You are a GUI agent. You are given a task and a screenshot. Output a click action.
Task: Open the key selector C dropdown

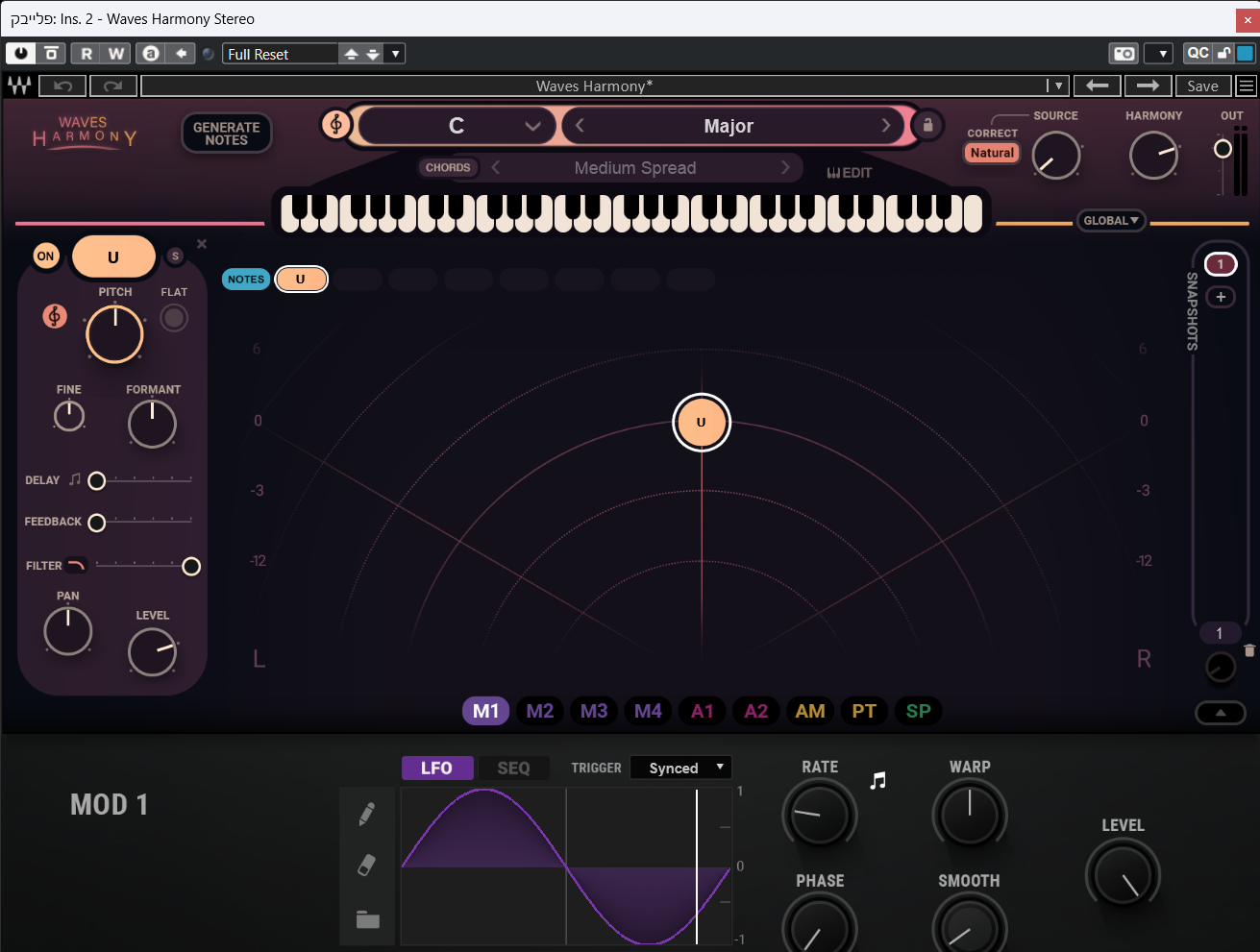pos(457,126)
